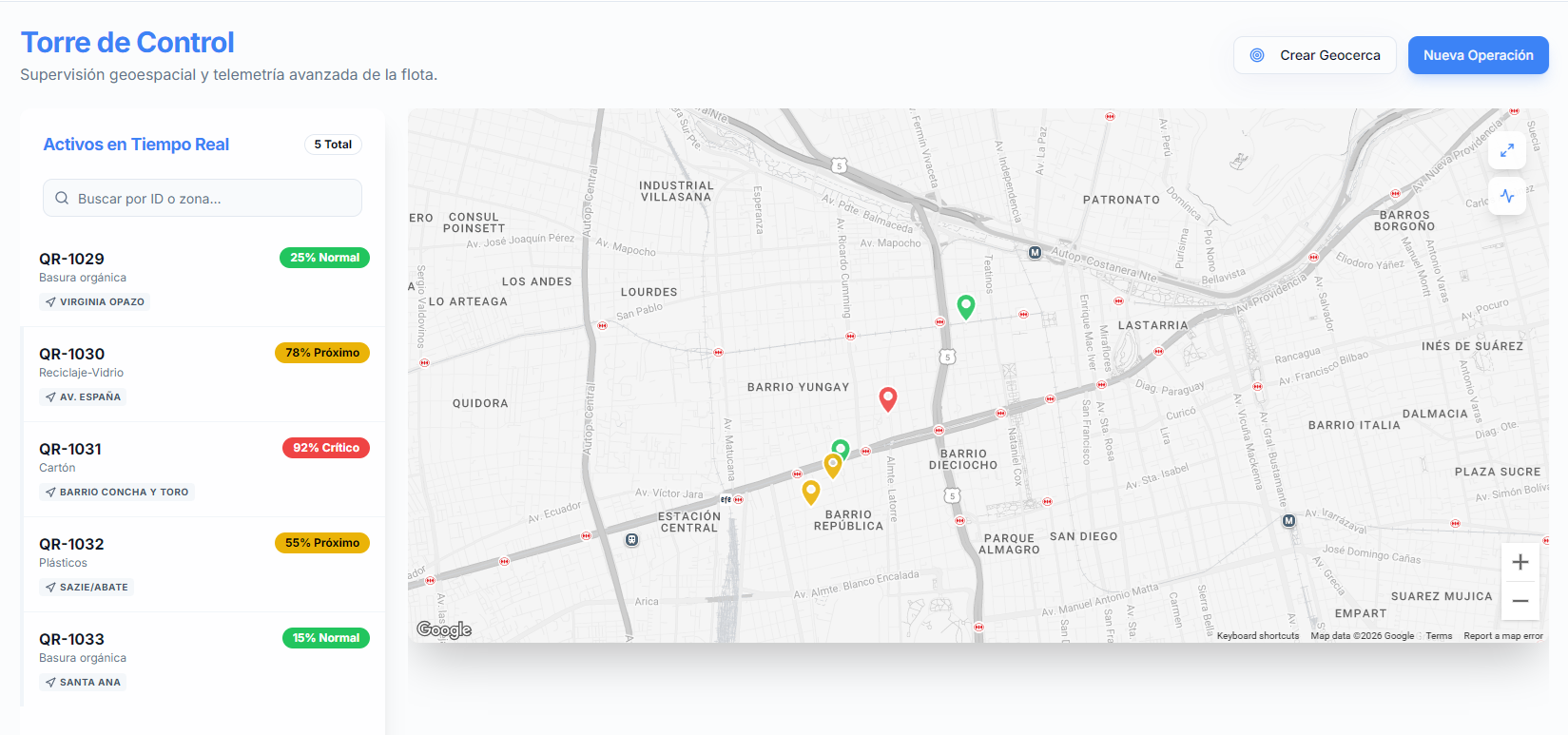Click the yellow marker above Barrio República
The image size is (1568, 735).
(x=811, y=492)
